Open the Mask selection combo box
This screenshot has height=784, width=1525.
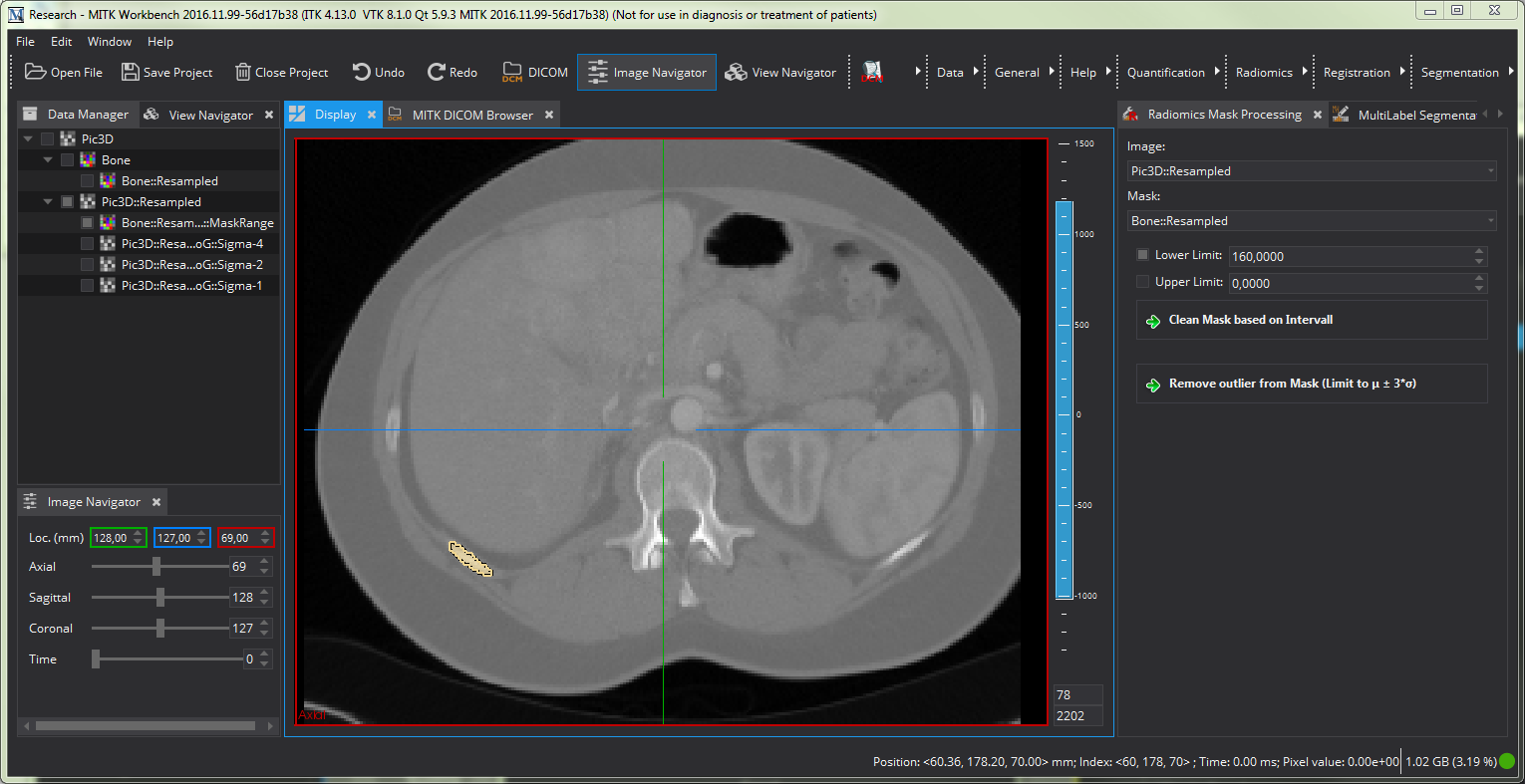(x=1312, y=220)
